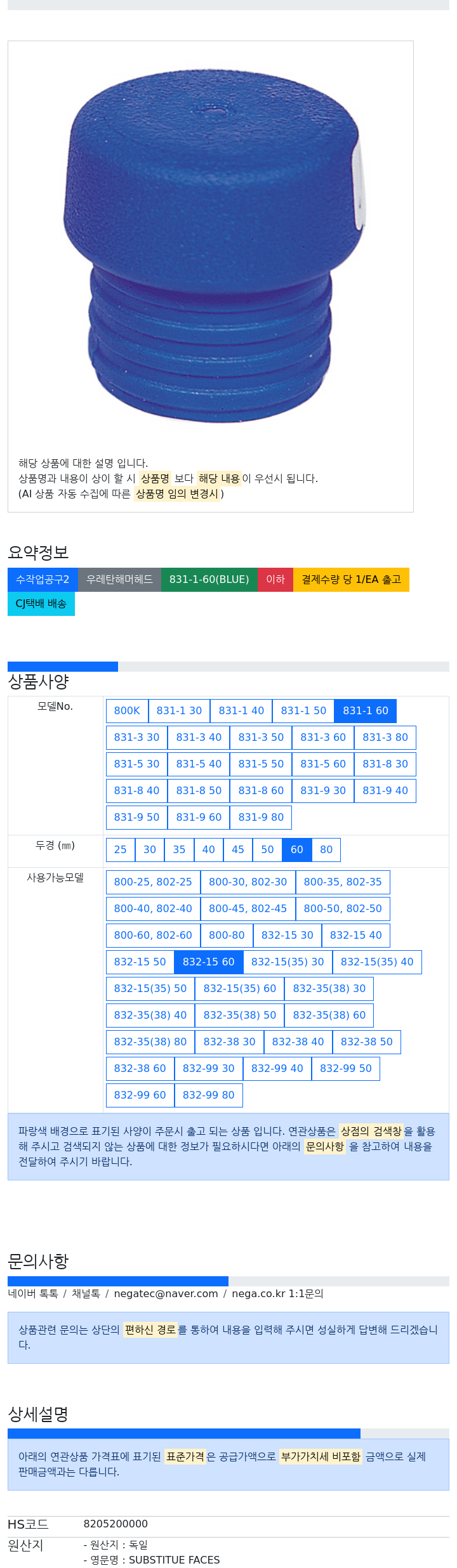457x1568 pixels.
Task: Click the CJ택배 배송 shipping badge
Action: pos(41,604)
